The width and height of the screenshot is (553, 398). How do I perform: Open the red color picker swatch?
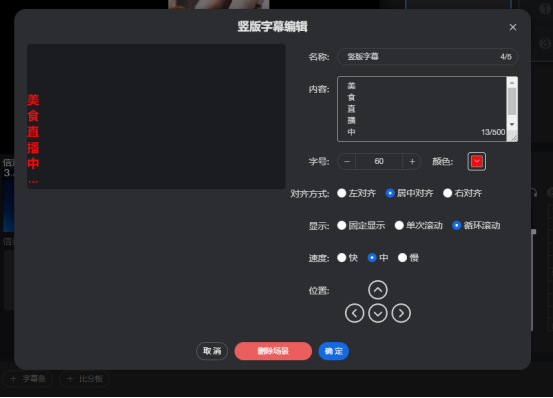pos(476,161)
